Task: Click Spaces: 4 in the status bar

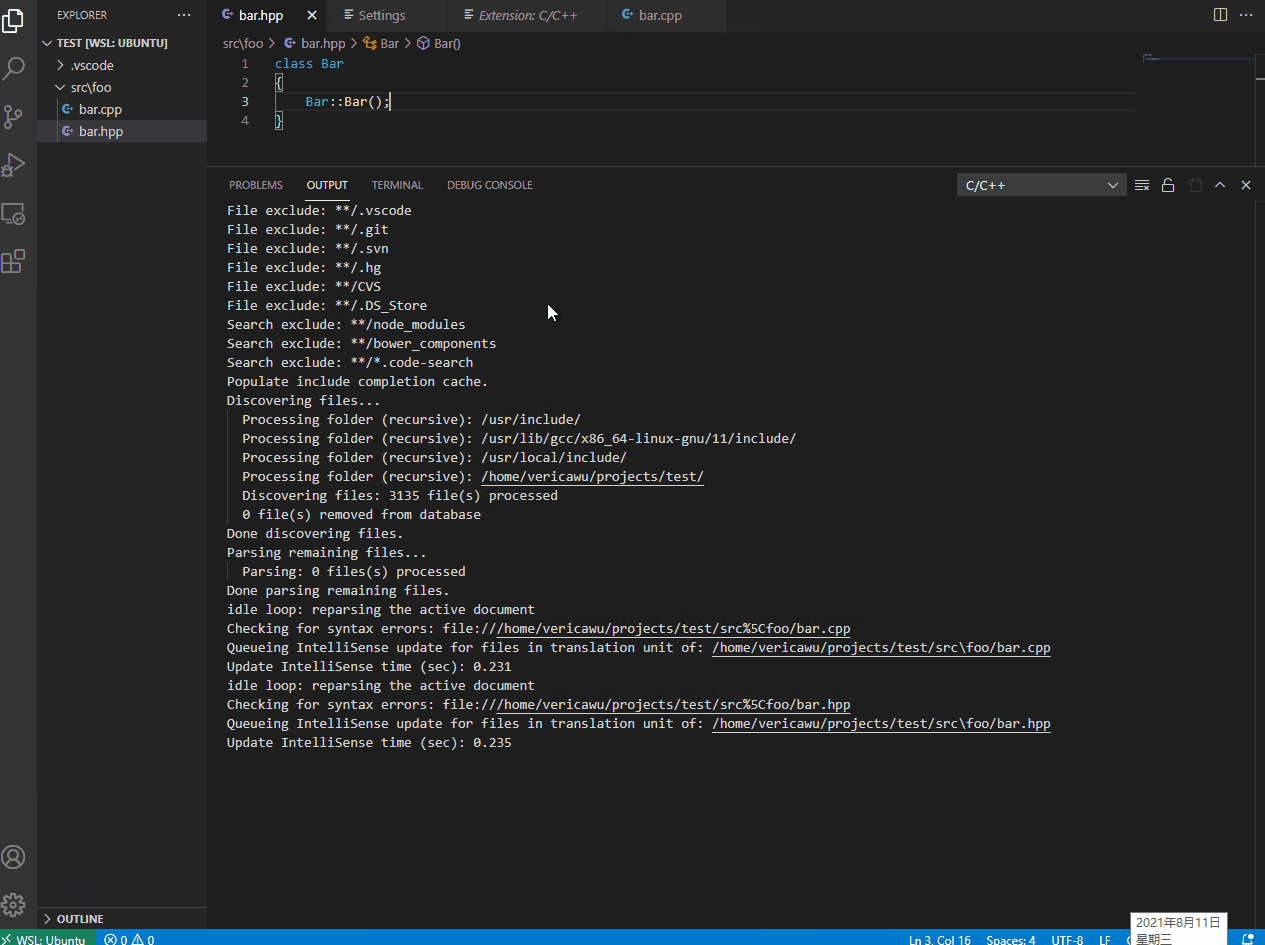Action: click(x=1011, y=939)
